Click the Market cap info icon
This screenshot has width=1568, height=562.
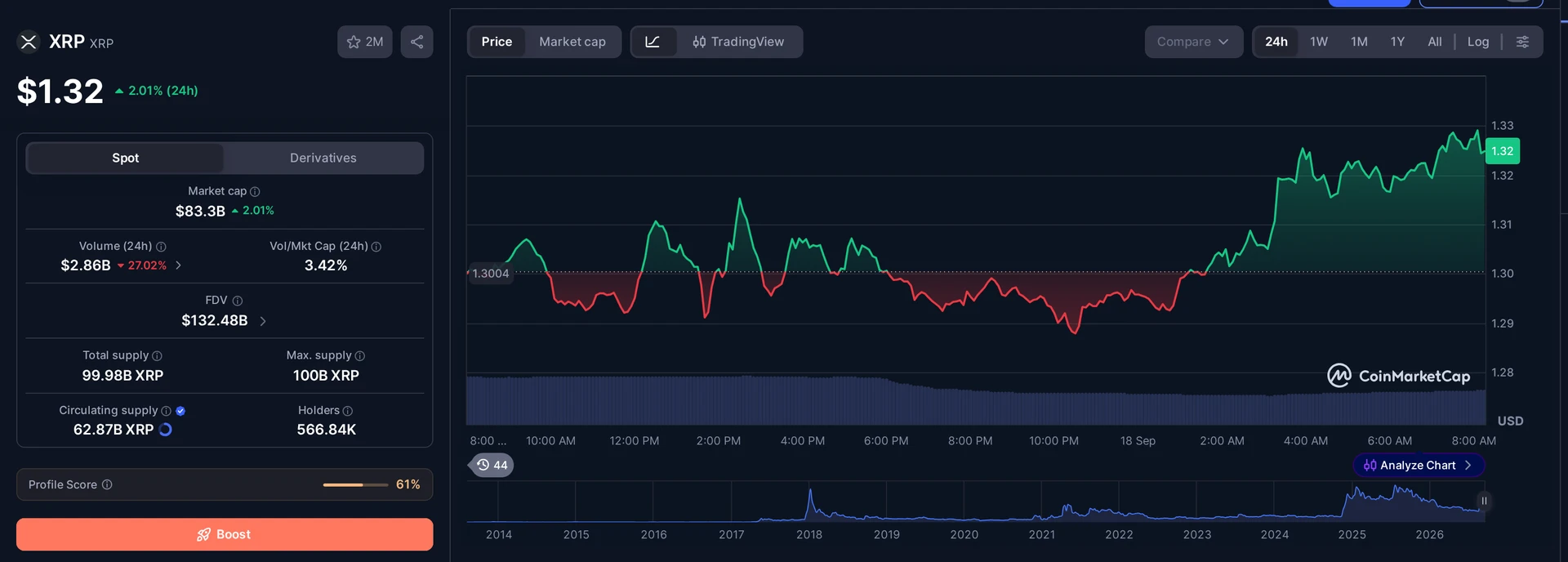tap(255, 191)
